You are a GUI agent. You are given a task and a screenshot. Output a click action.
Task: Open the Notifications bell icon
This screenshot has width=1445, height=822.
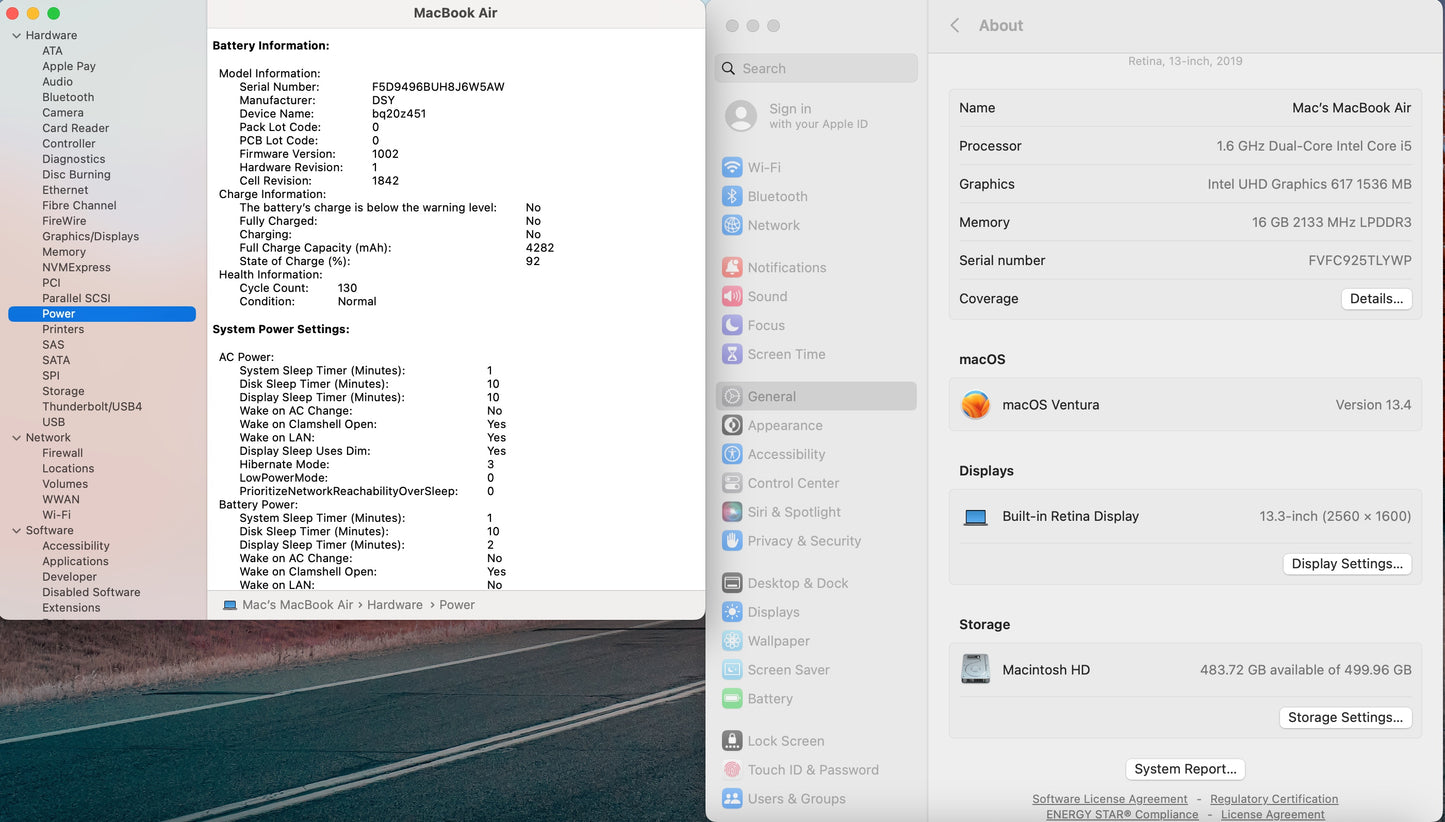pyautogui.click(x=732, y=268)
